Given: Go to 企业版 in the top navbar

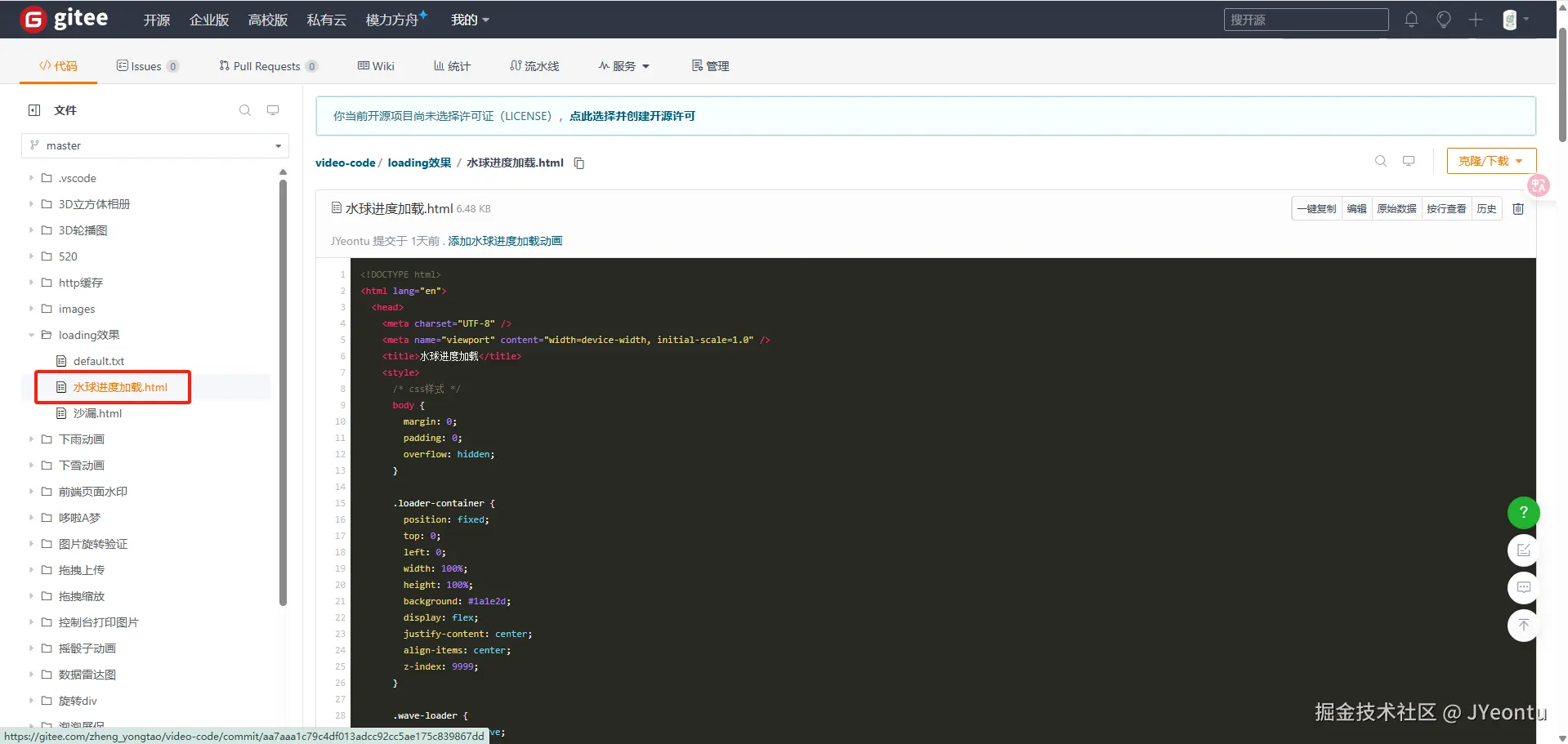Looking at the screenshot, I should tap(209, 20).
